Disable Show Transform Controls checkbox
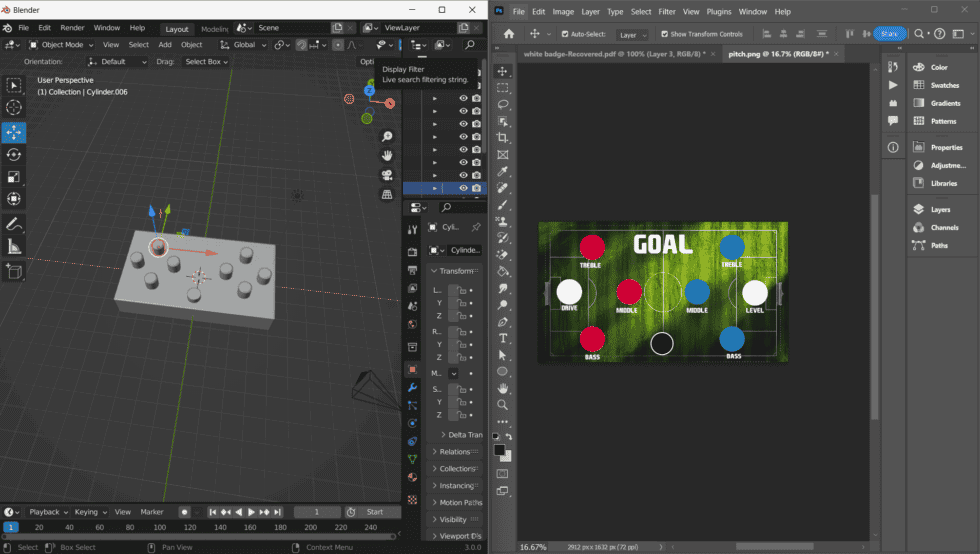The height and width of the screenshot is (554, 980). pyautogui.click(x=664, y=34)
